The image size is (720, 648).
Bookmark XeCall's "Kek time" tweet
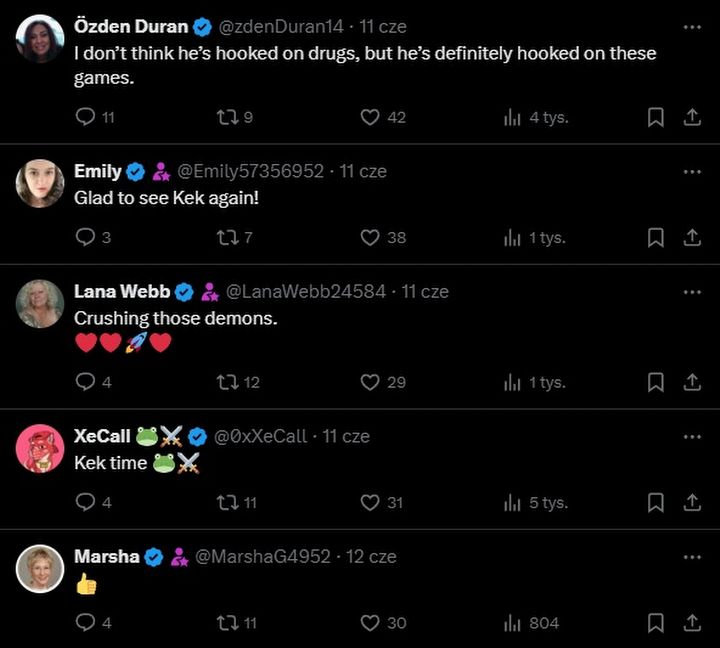[x=656, y=503]
